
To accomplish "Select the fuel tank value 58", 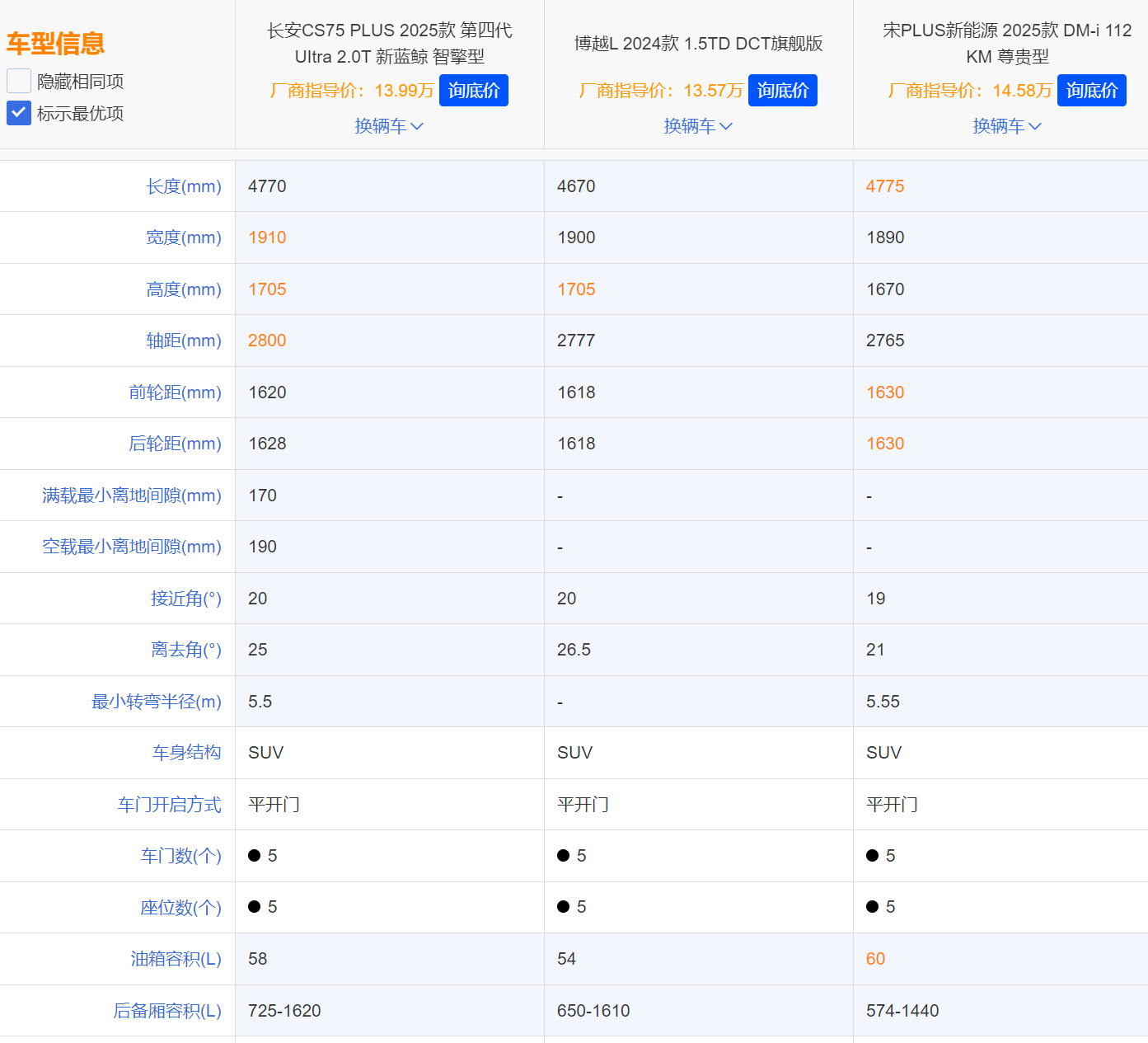I will tap(257, 959).
